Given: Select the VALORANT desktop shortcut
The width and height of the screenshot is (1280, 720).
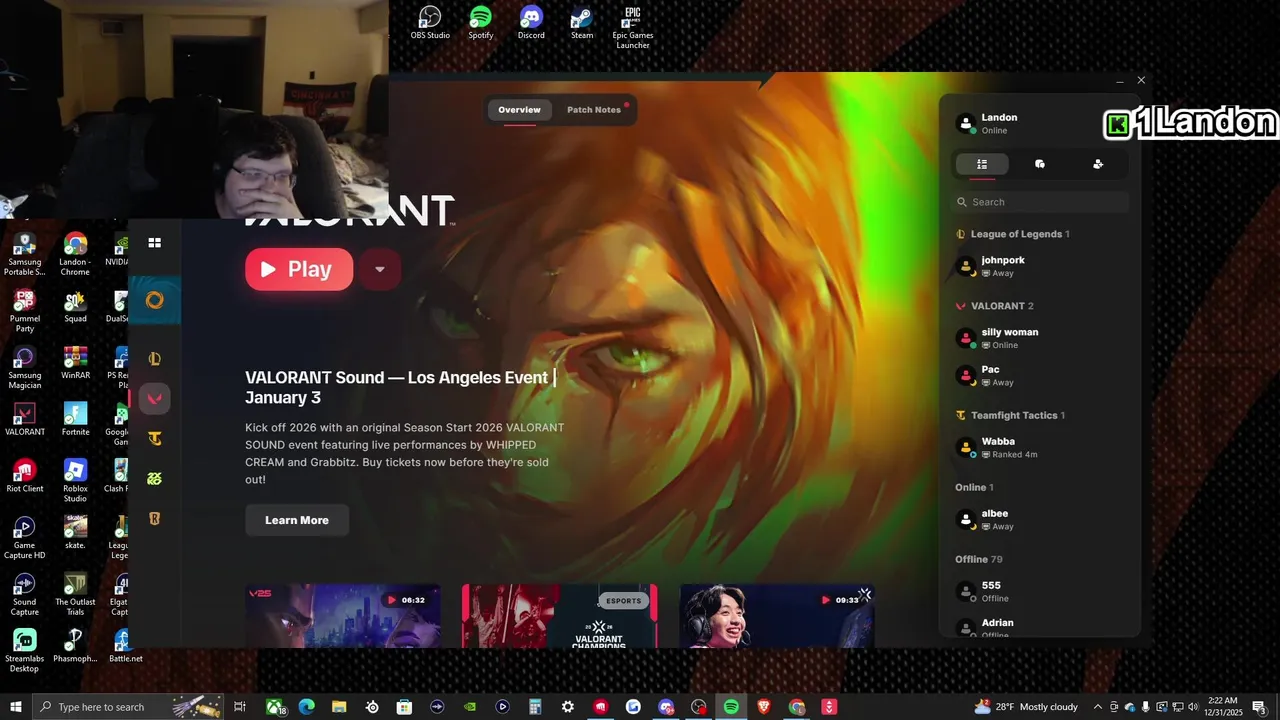Looking at the screenshot, I should coord(24,419).
